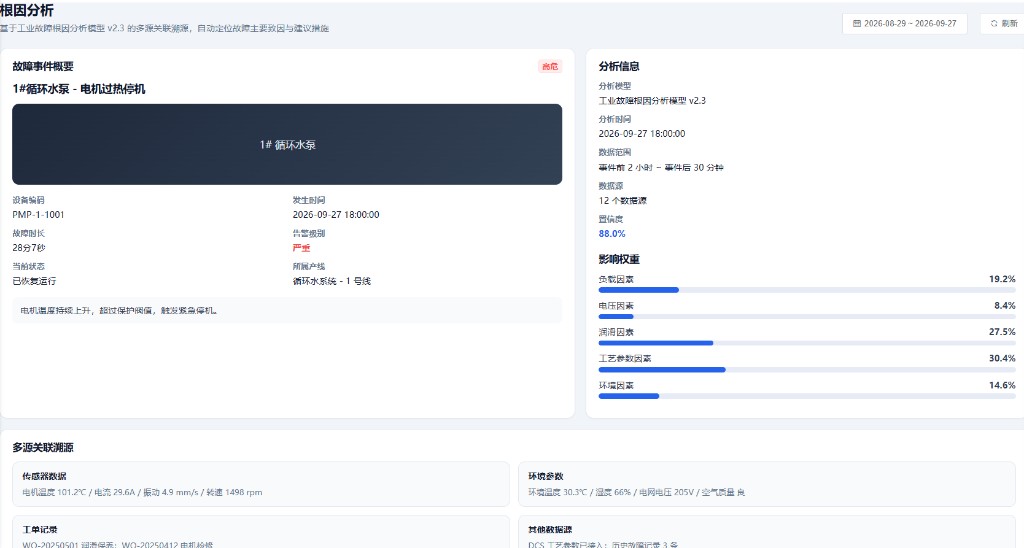Click the 19.2% weight value
The image size is (1024, 548).
[1002, 279]
